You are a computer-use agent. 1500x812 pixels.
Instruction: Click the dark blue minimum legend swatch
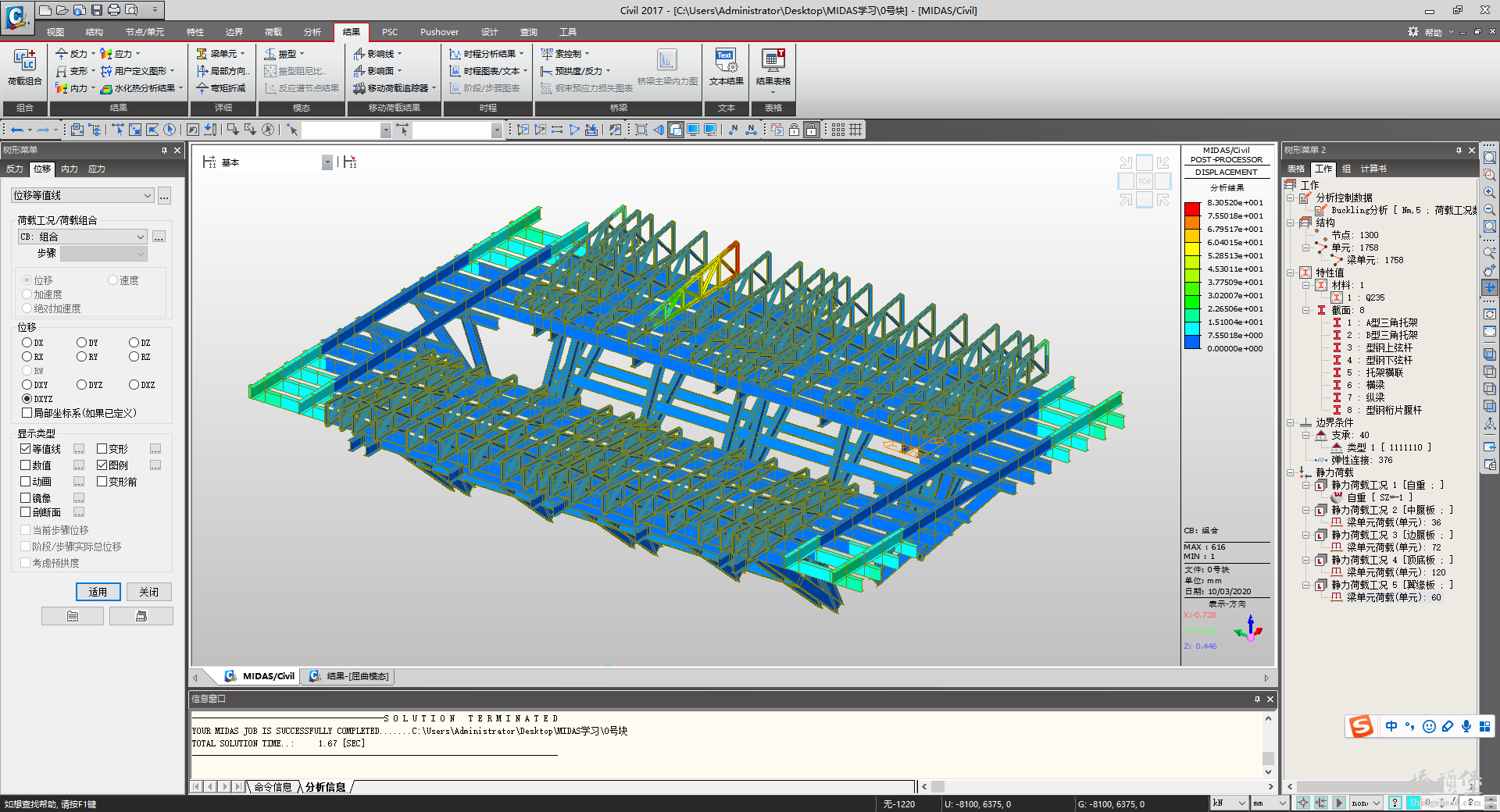point(1192,341)
